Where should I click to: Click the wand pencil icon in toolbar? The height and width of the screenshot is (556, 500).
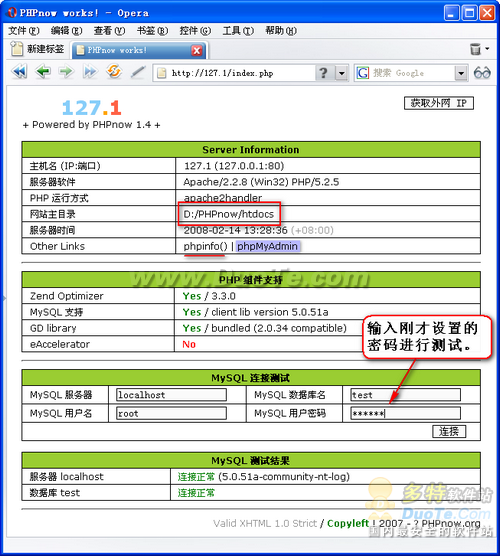[138, 72]
